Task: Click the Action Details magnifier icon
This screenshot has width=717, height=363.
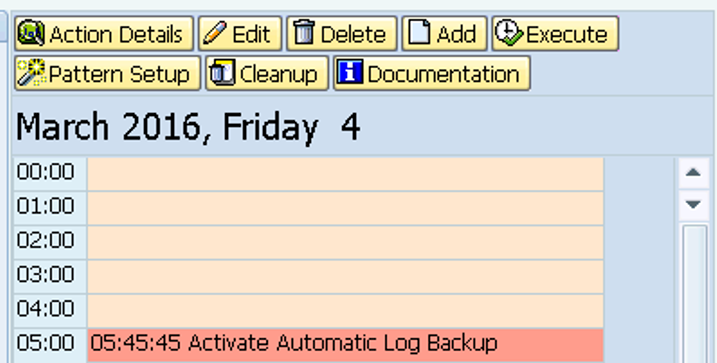Action: click(x=31, y=33)
